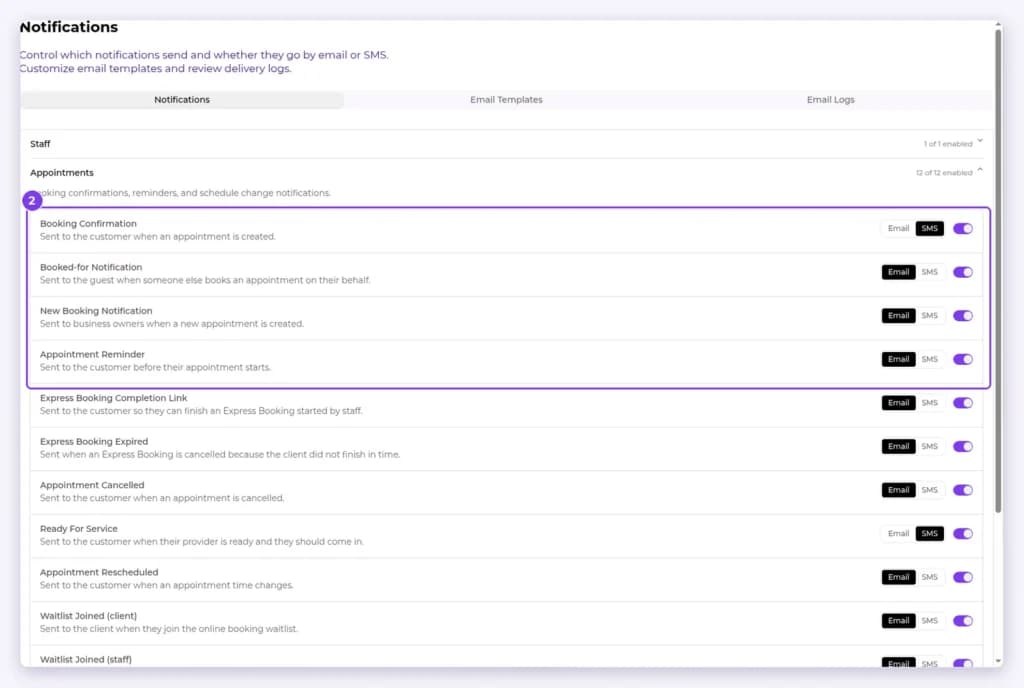Click the Appointments section header
The image size is (1024, 688).
click(506, 172)
